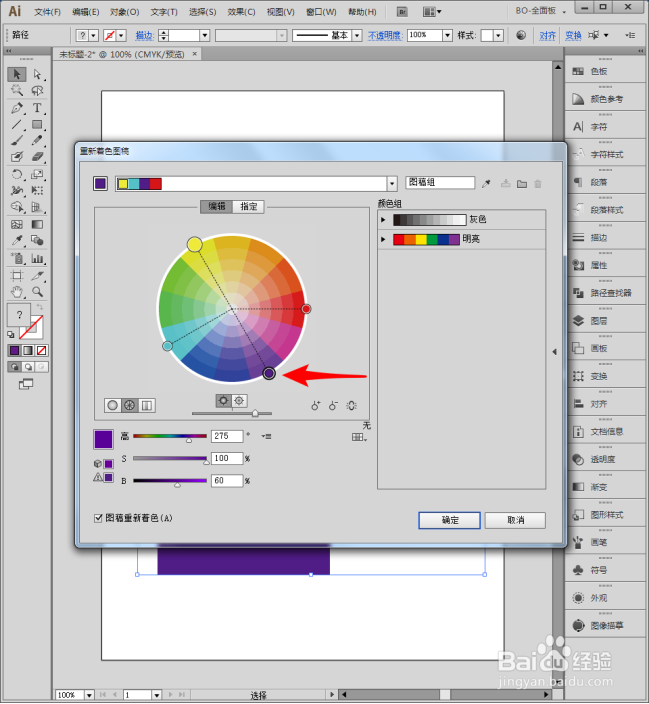Select the Hand tool

pos(17,292)
